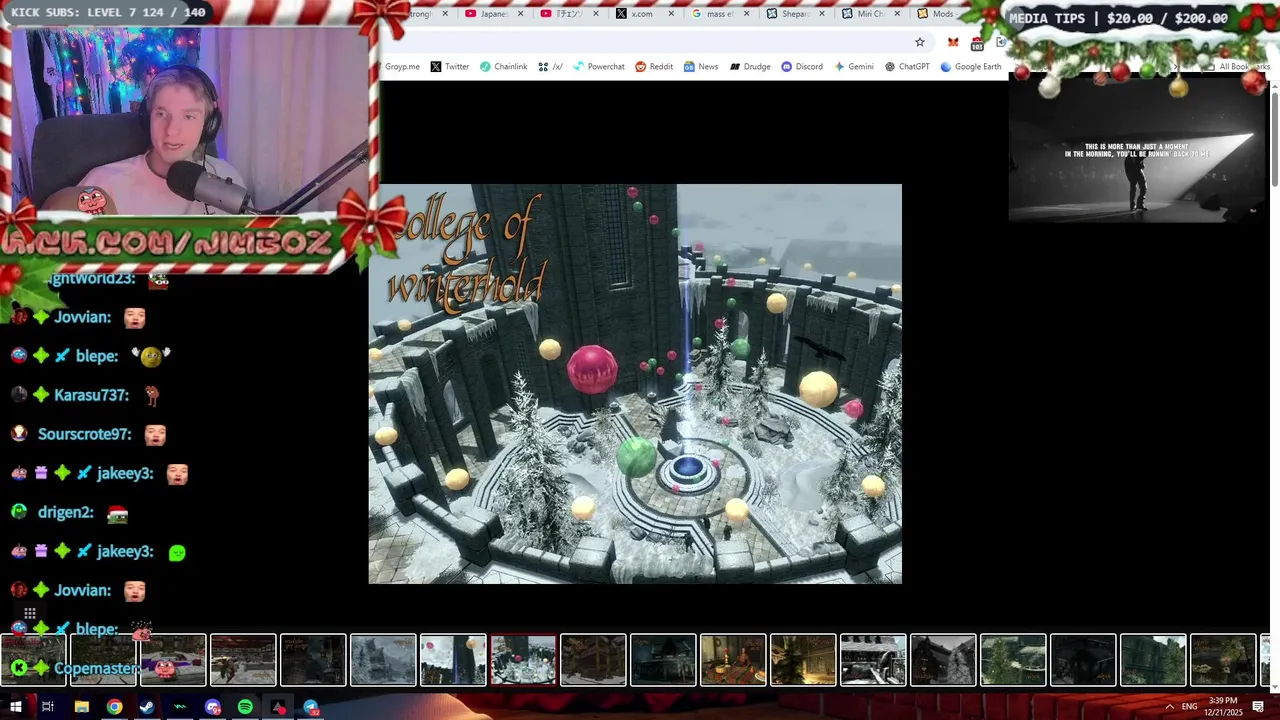Close the x.com tab
This screenshot has height=720, width=1280.
tap(670, 14)
